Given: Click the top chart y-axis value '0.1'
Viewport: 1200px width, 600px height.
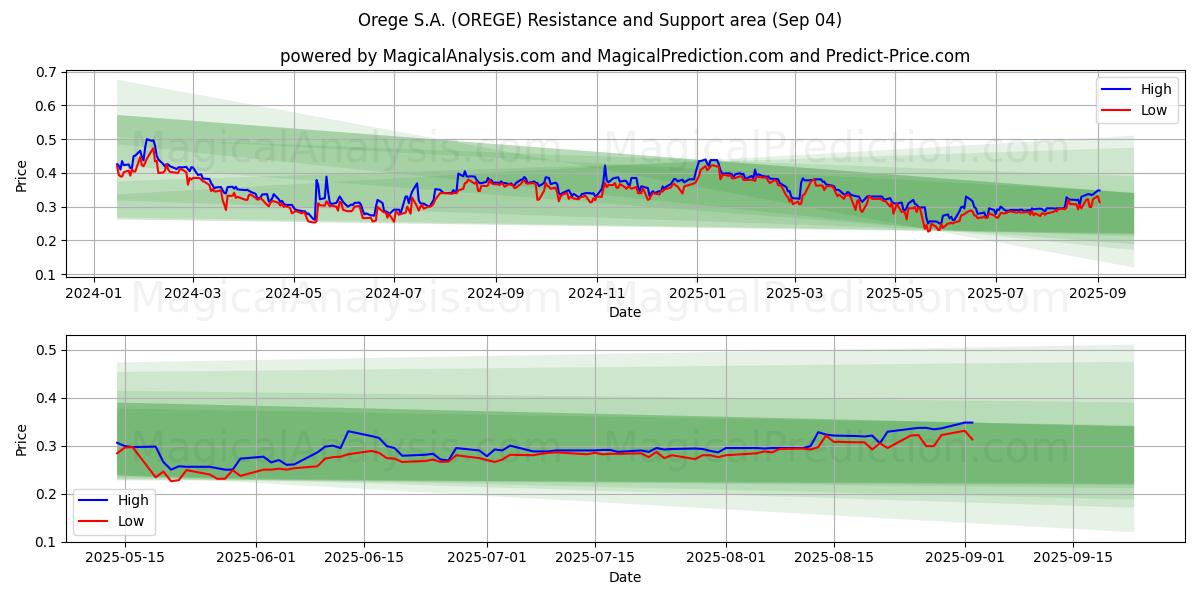Looking at the screenshot, I should point(47,275).
